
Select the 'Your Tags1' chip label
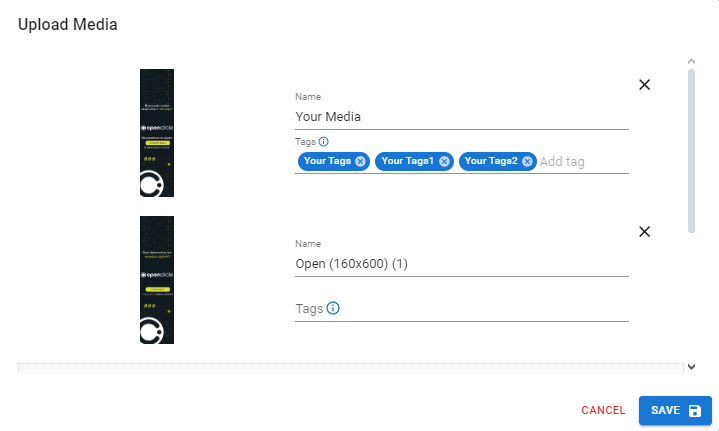[x=407, y=161]
